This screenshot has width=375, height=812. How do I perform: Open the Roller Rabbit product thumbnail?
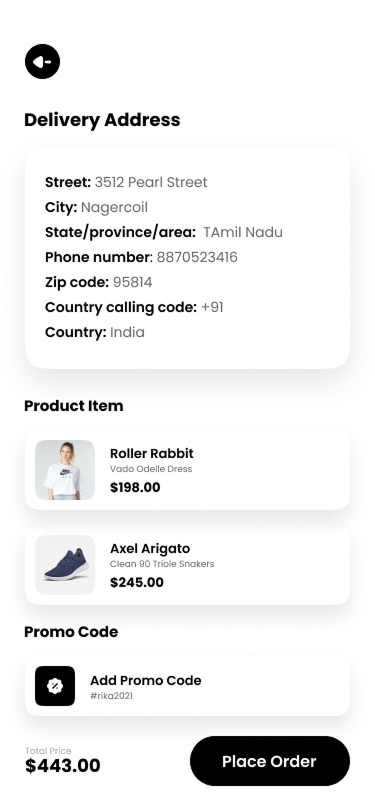pyautogui.click(x=65, y=470)
